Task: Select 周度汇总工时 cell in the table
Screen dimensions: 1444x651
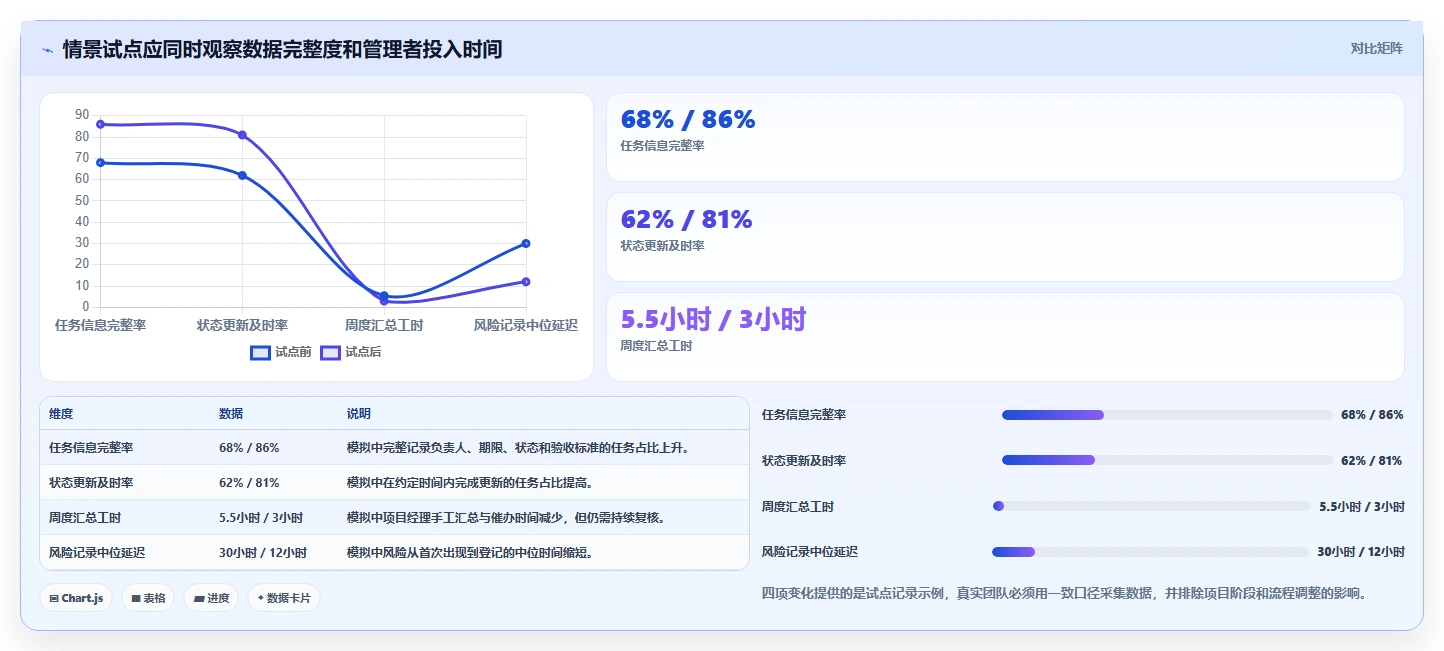Action: coord(85,518)
